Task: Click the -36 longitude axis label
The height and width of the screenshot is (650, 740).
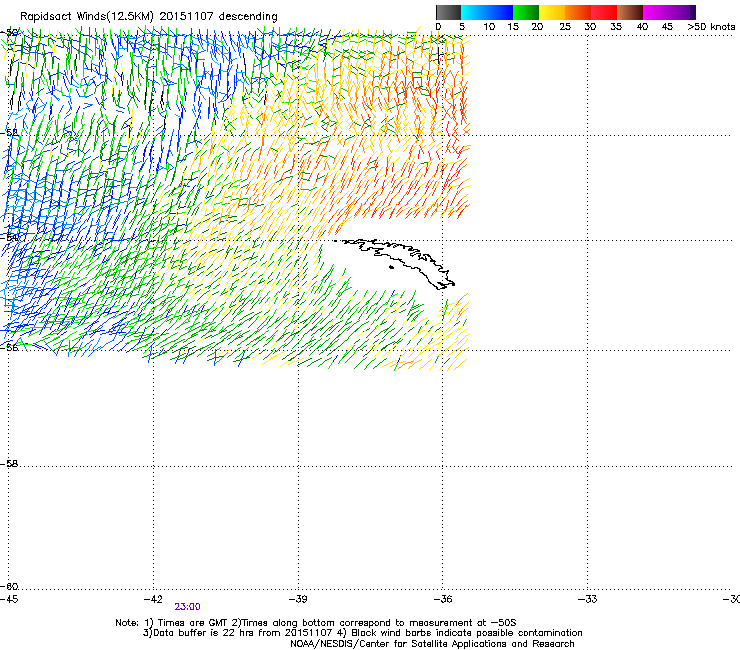Action: click(x=443, y=599)
